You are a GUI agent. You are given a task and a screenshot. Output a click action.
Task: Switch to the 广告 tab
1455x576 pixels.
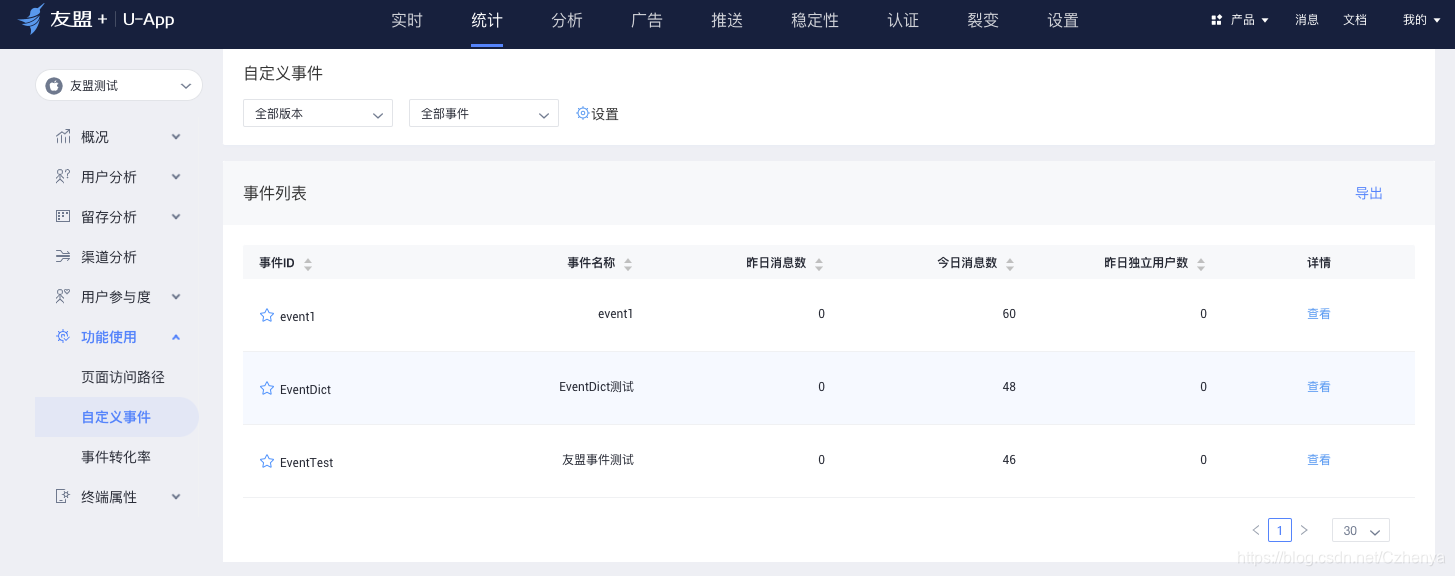pos(647,21)
